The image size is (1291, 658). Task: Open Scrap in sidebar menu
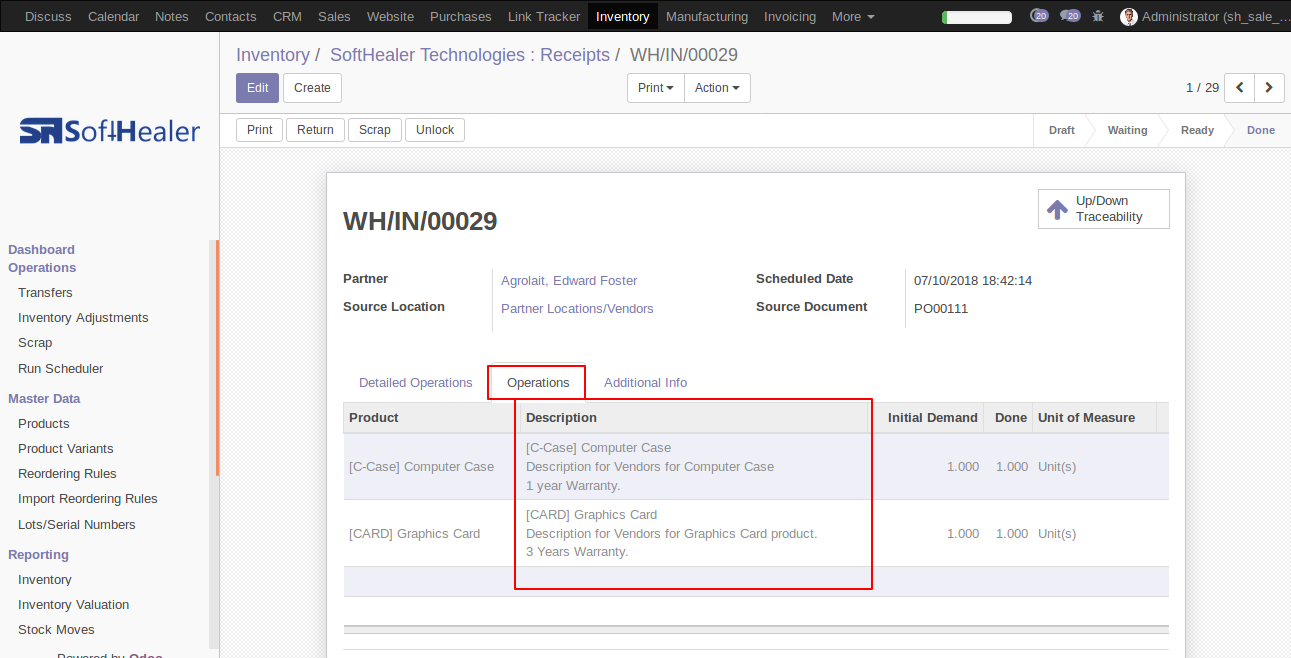(35, 343)
